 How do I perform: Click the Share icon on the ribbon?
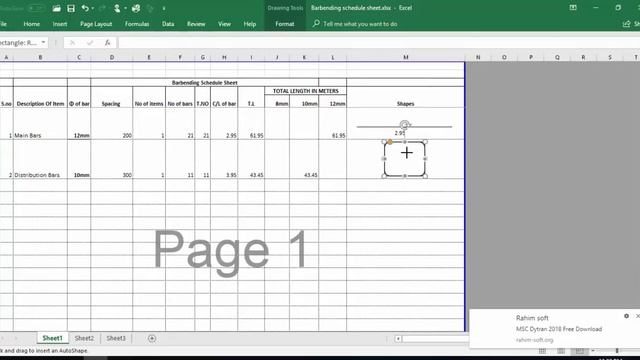tap(627, 24)
